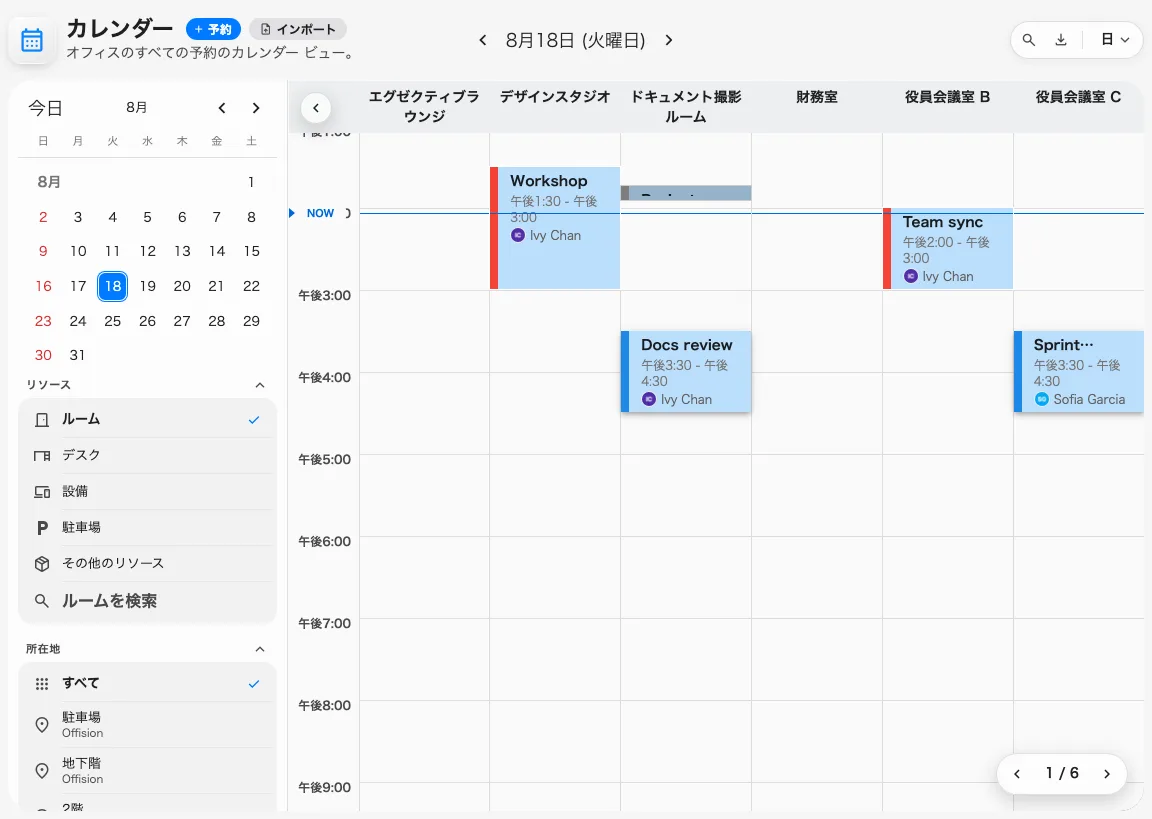Click the 8月18日 (火曜日) date title
Screen dimensions: 1152x819
click(x=575, y=40)
